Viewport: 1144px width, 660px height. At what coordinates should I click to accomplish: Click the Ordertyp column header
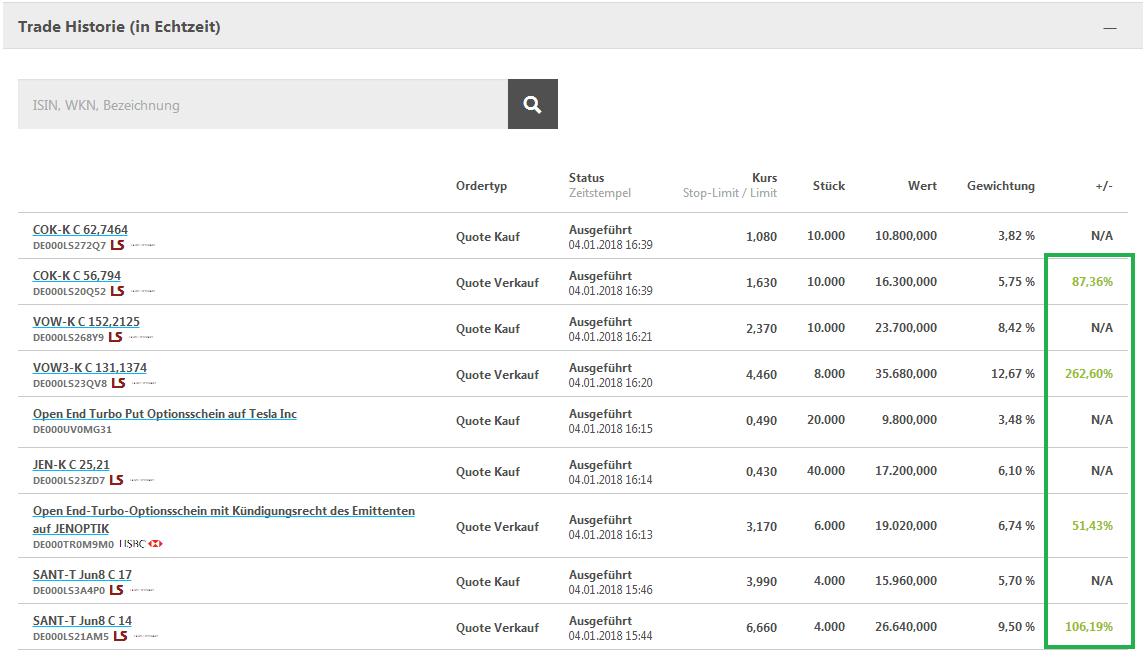[x=482, y=185]
